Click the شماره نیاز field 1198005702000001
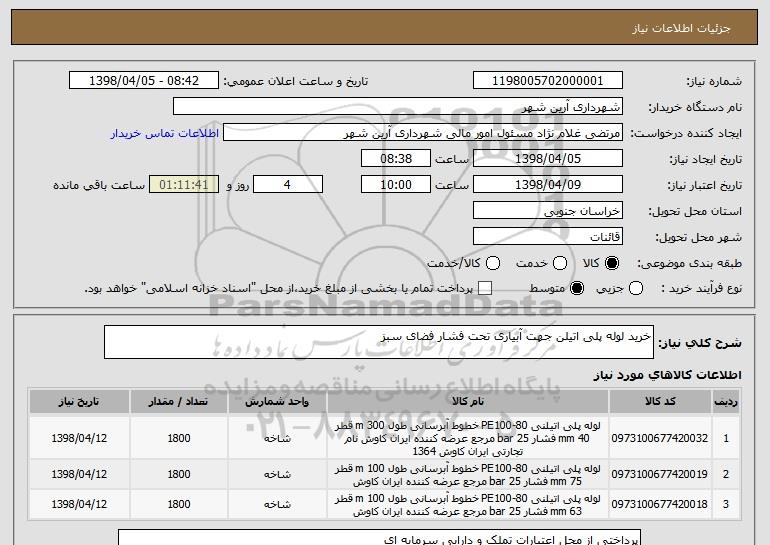The image size is (770, 545). tap(548, 81)
